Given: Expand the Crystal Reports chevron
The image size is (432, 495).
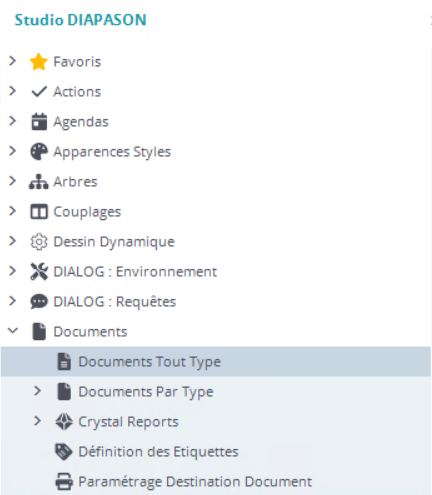Looking at the screenshot, I should 37,421.
